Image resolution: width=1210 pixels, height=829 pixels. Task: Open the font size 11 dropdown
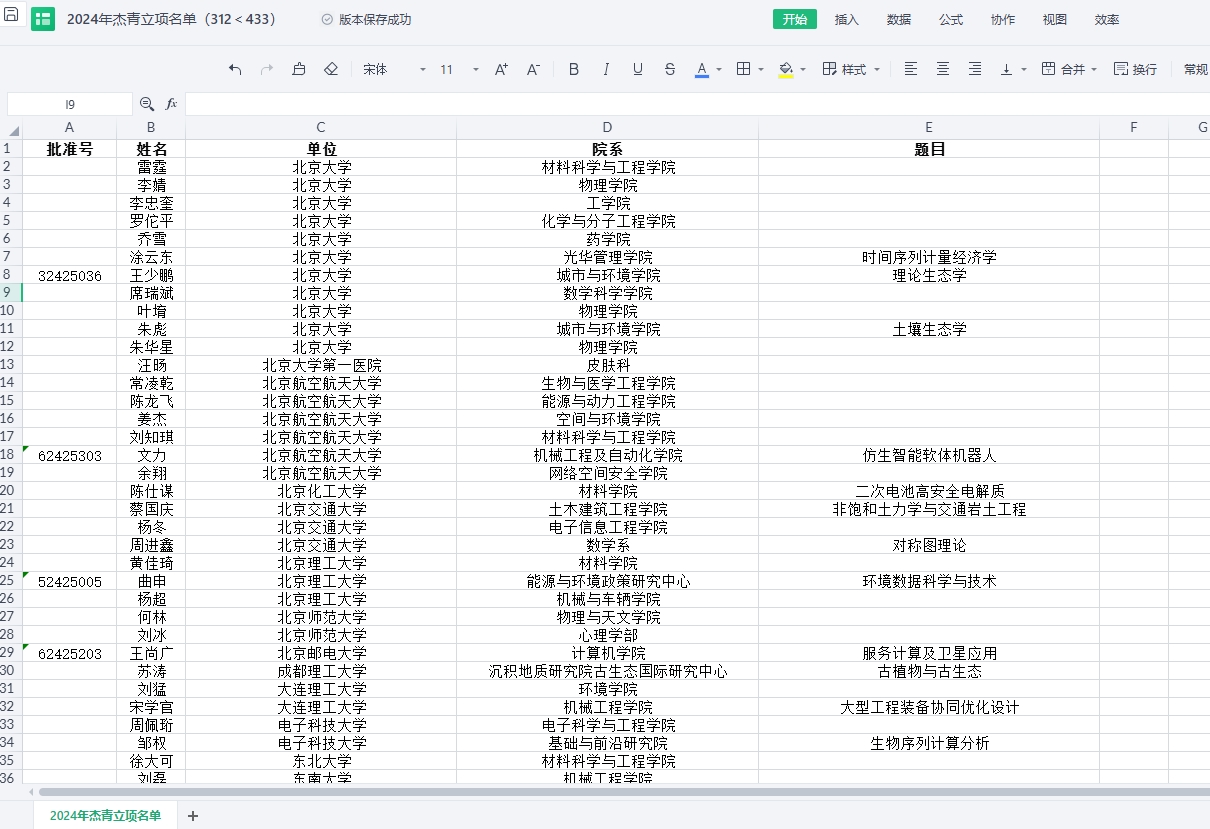(459, 69)
